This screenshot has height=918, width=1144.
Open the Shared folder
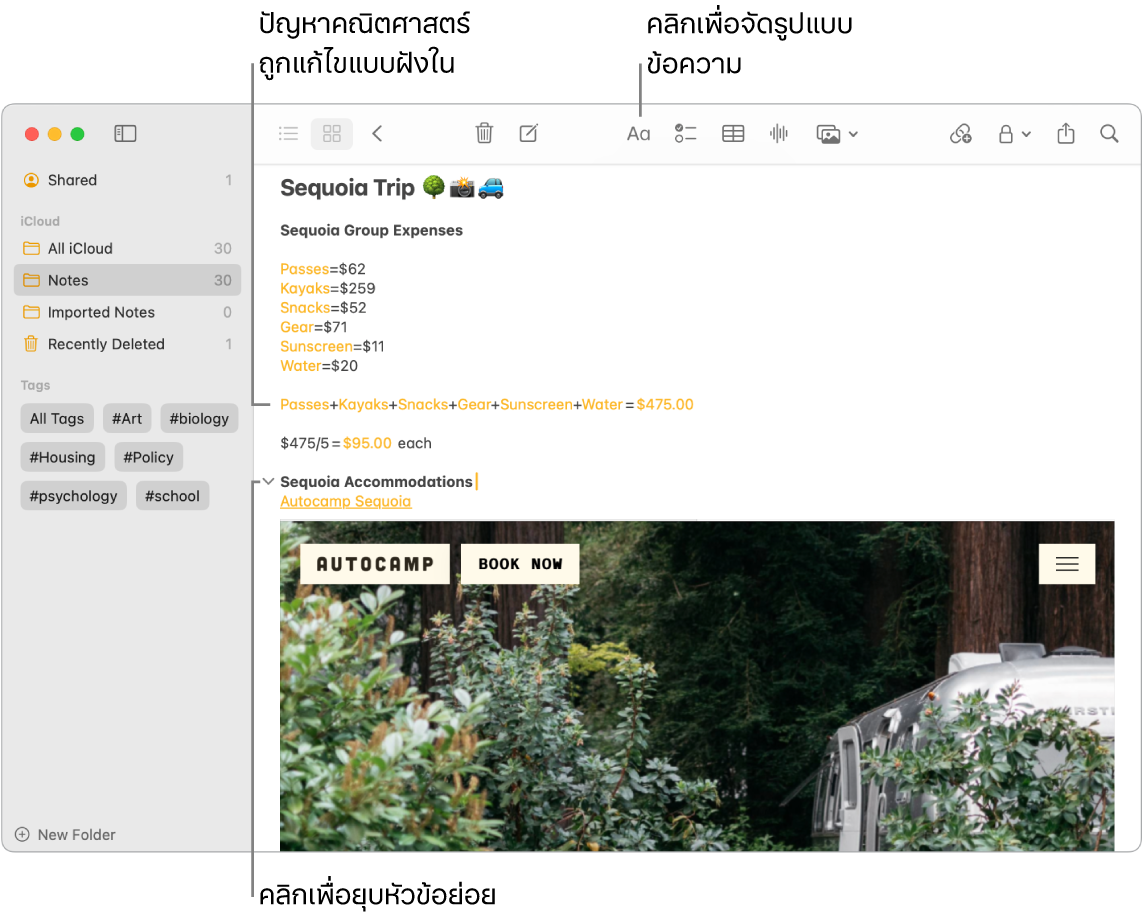click(127, 180)
